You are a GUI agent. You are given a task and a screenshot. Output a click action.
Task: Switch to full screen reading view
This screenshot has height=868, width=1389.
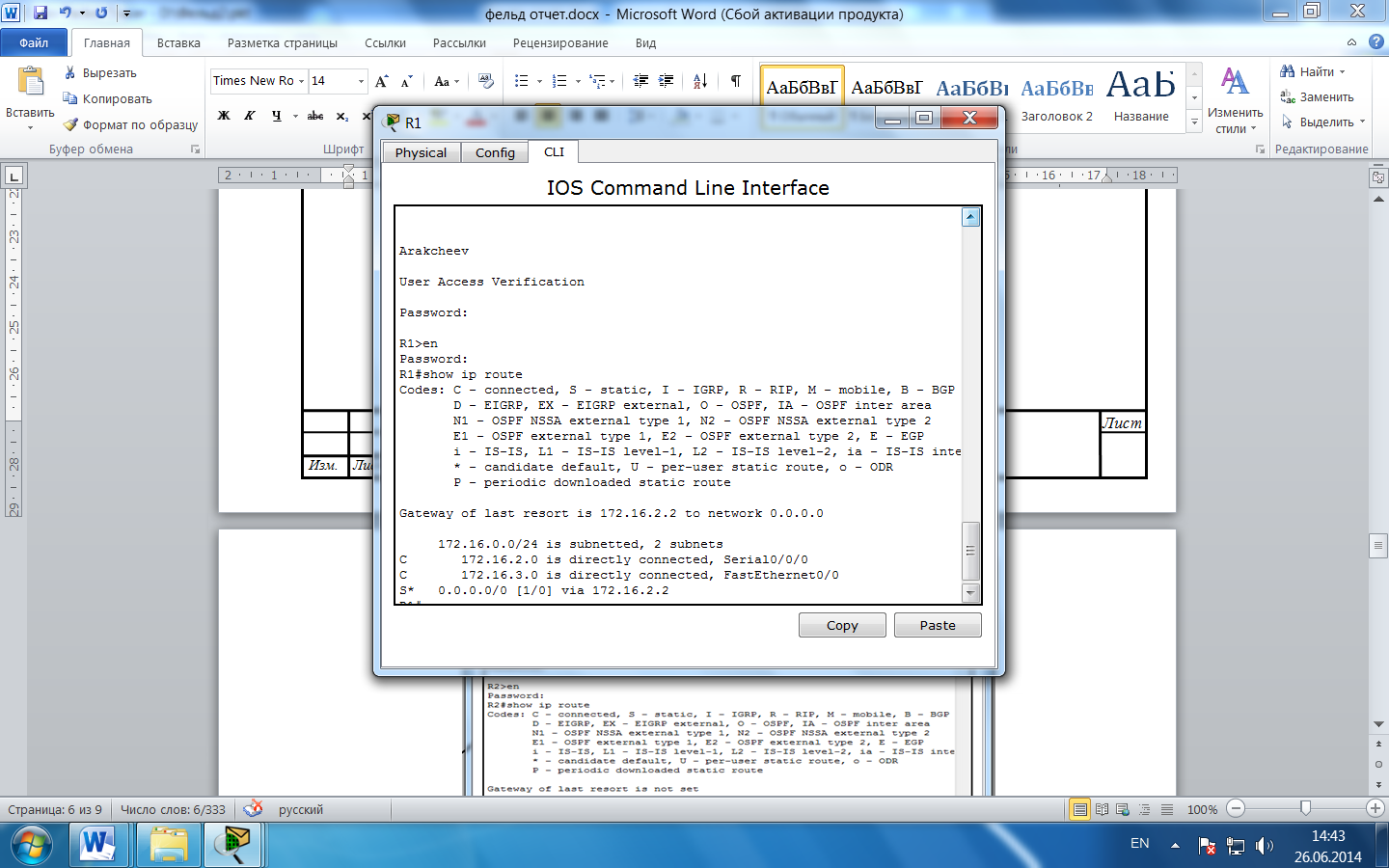(x=1102, y=809)
